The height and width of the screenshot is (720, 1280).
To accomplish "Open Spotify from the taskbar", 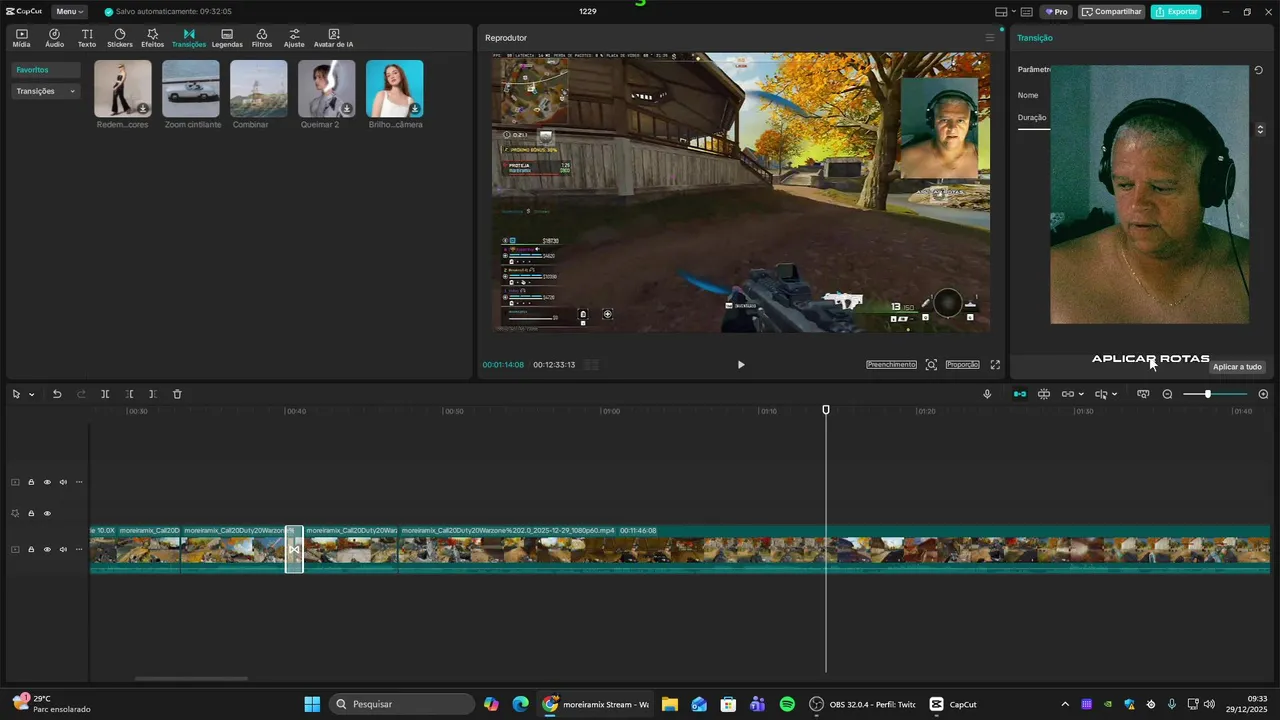I will pos(787,704).
